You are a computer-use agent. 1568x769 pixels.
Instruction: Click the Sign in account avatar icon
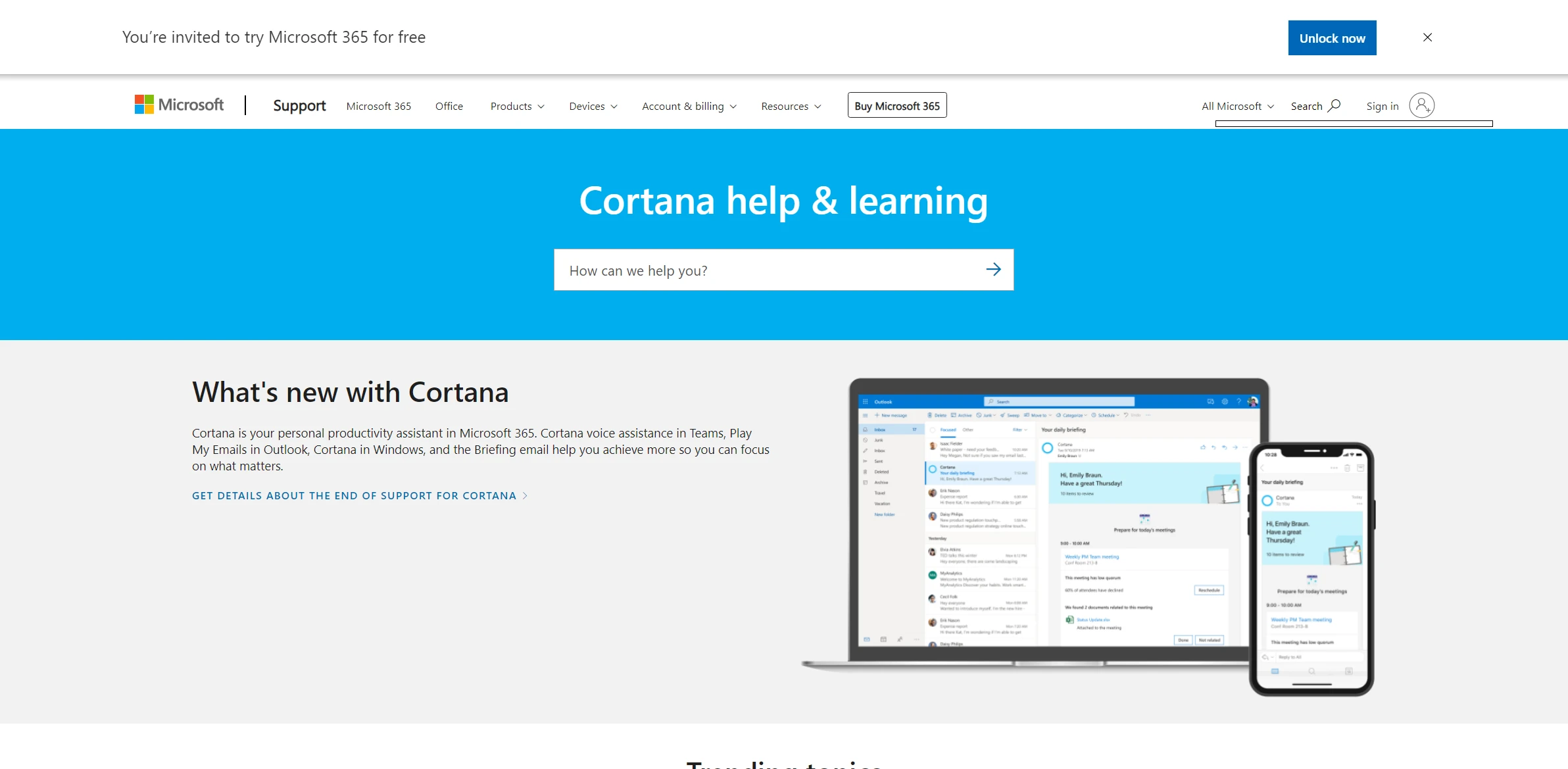1422,105
